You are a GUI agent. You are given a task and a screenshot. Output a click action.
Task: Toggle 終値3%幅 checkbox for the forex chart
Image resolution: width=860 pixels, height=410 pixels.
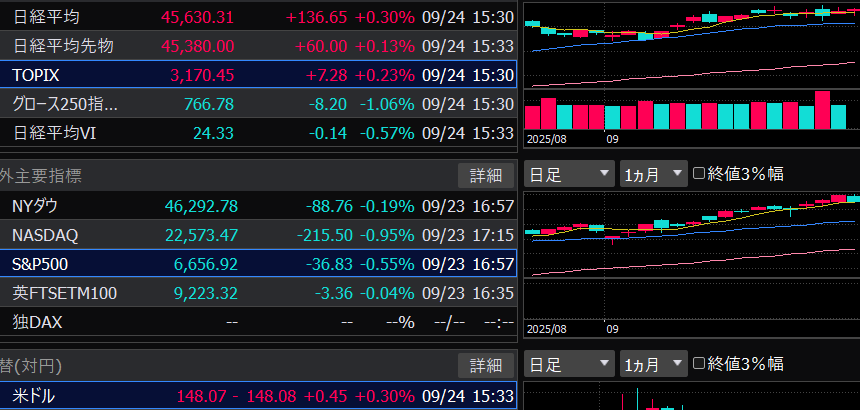pos(699,364)
